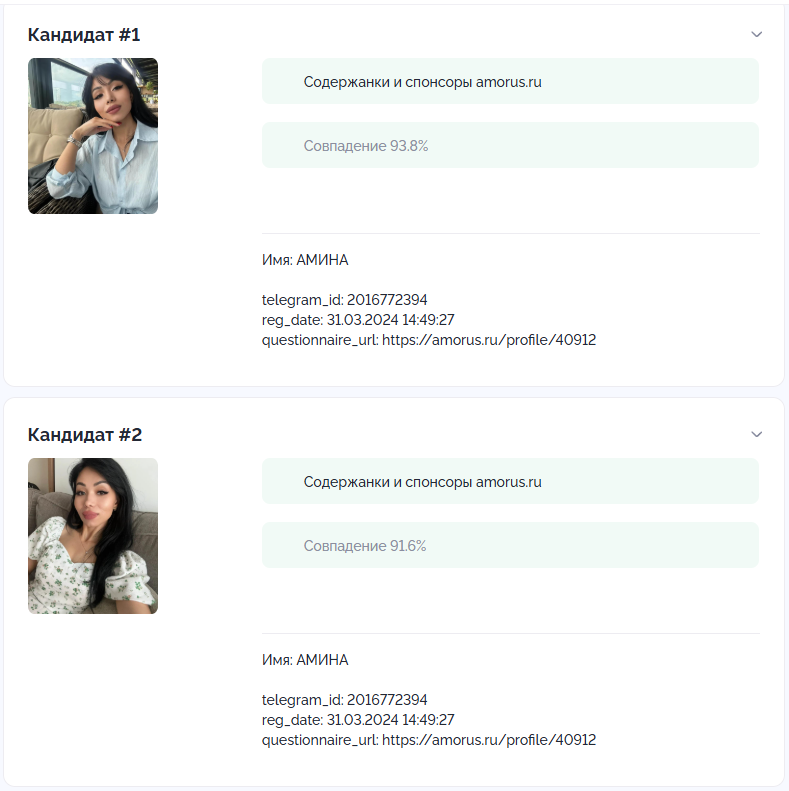Click Имя: АМИНА in Кандидат #1

[x=305, y=260]
